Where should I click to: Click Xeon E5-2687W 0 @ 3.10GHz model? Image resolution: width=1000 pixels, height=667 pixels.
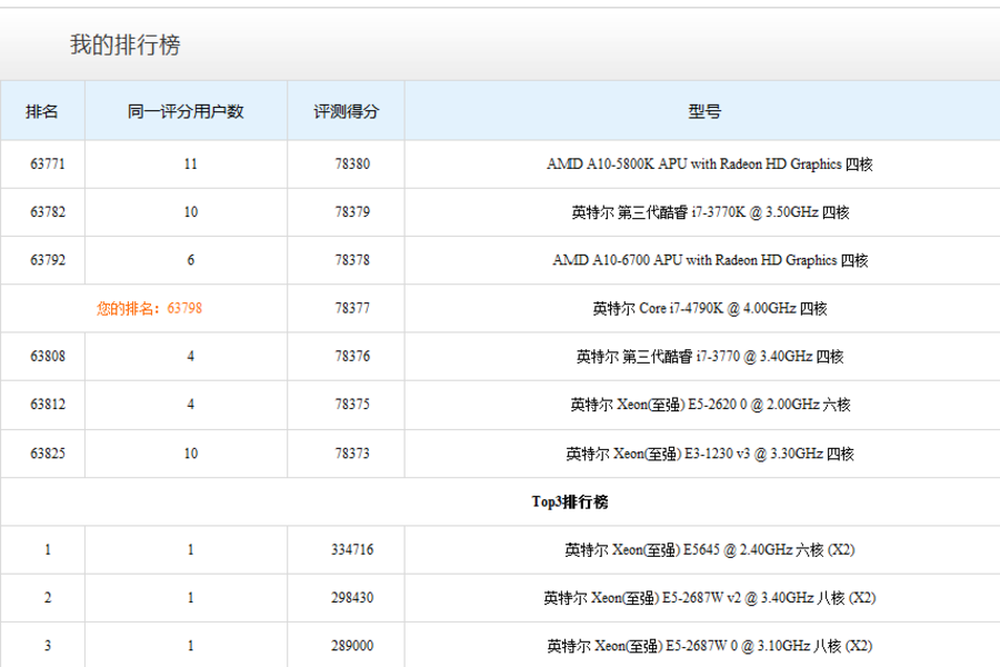[x=709, y=645]
